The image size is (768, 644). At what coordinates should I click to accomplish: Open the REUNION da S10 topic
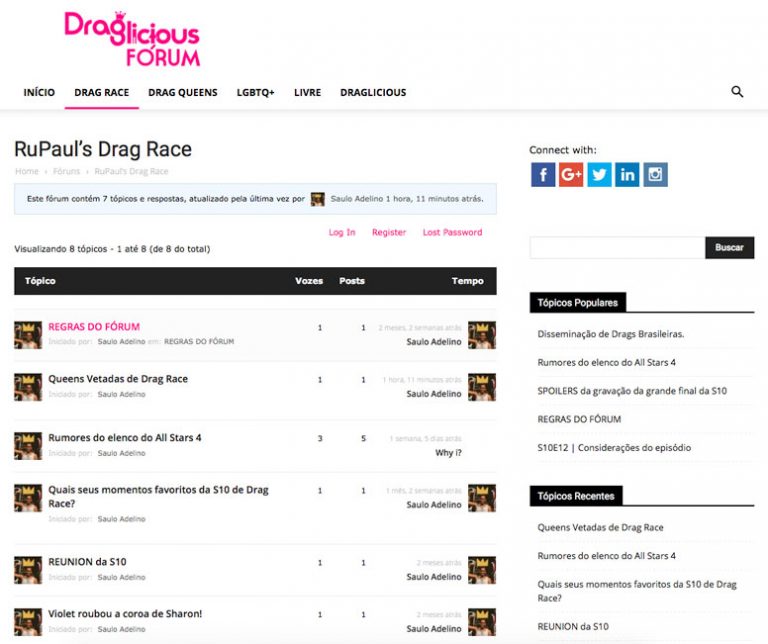click(87, 562)
